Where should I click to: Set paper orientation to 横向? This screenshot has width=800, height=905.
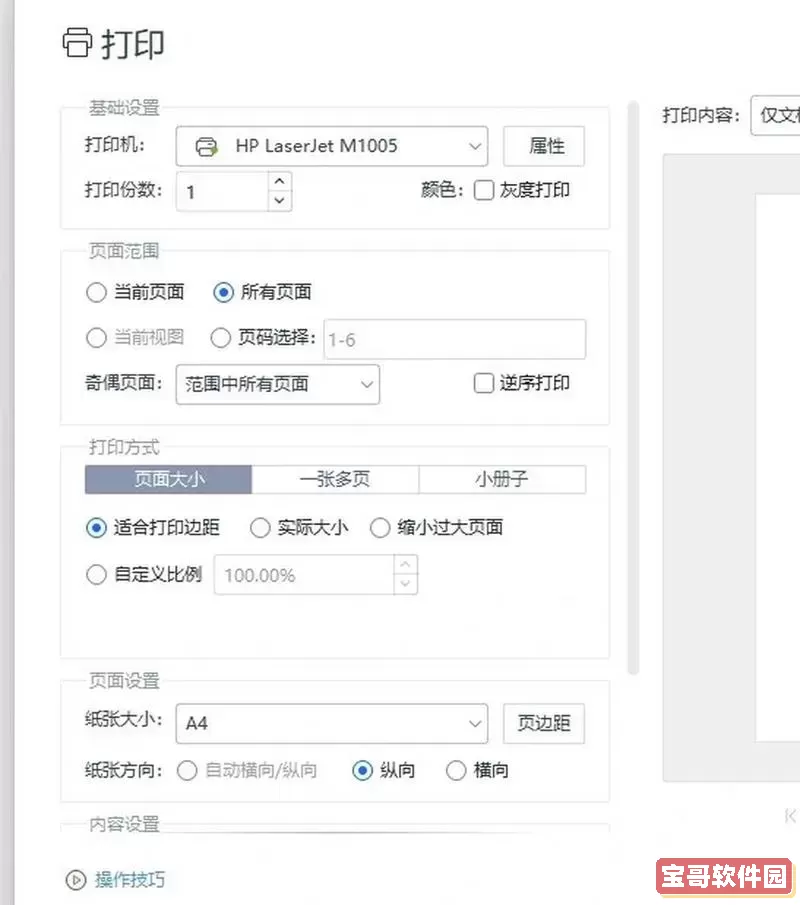pos(456,771)
